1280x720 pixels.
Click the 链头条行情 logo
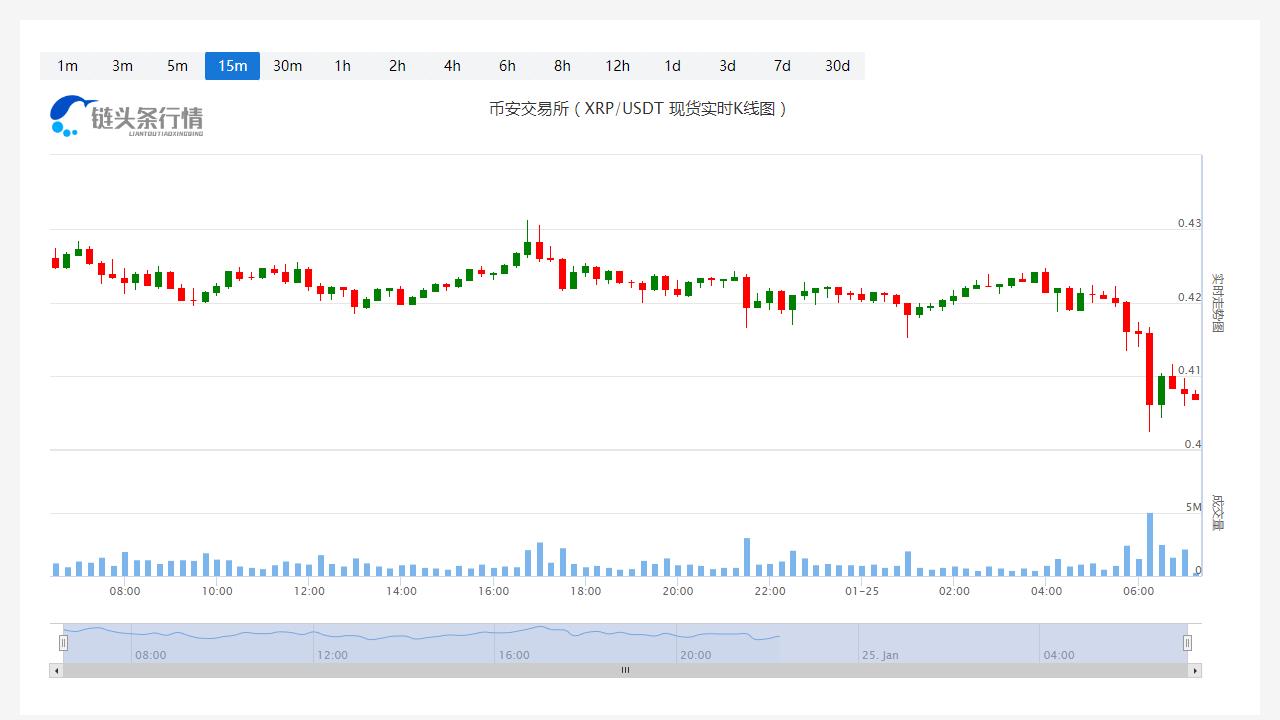126,117
